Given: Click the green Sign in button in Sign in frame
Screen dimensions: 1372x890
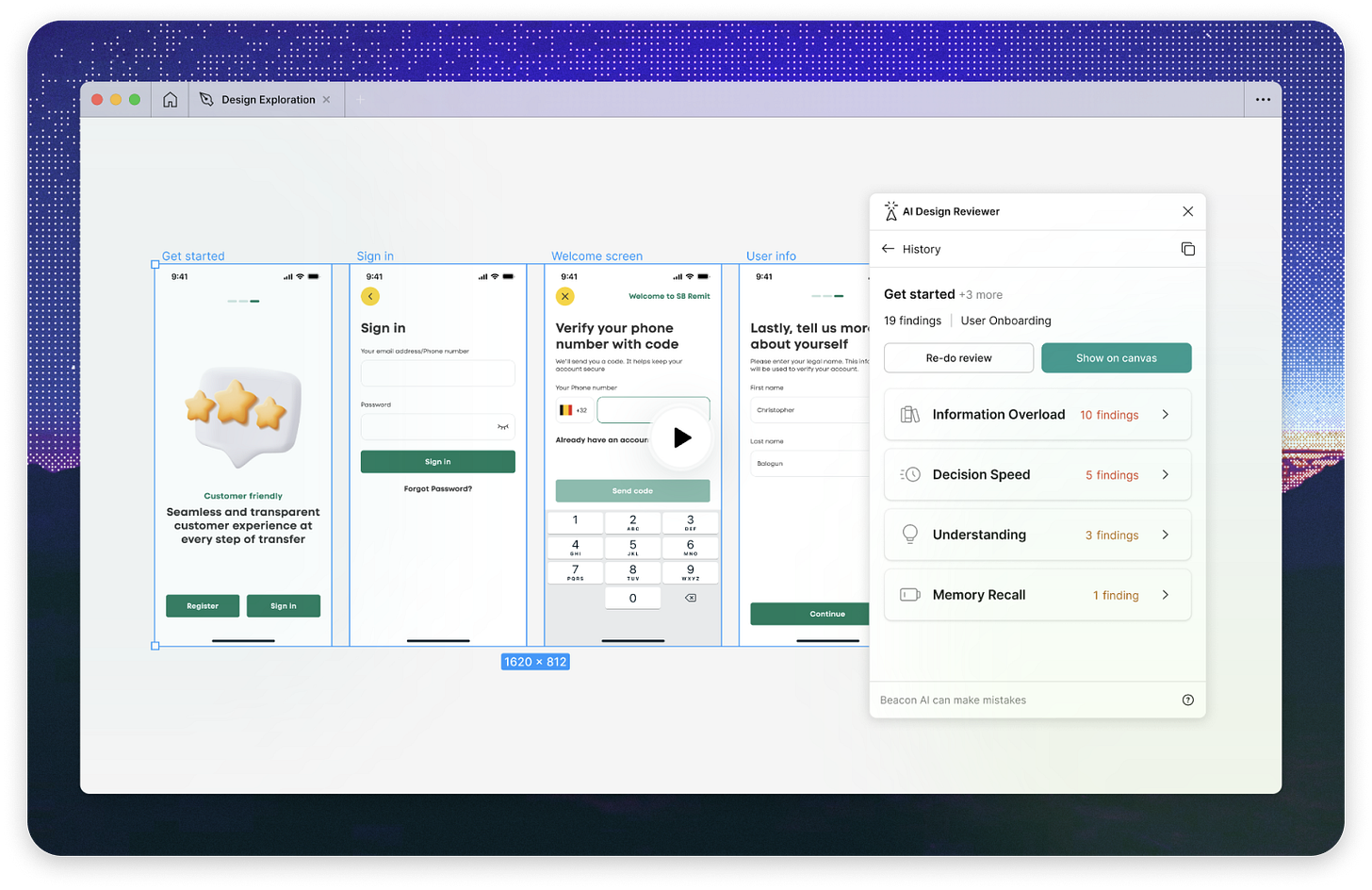Looking at the screenshot, I should (x=438, y=462).
